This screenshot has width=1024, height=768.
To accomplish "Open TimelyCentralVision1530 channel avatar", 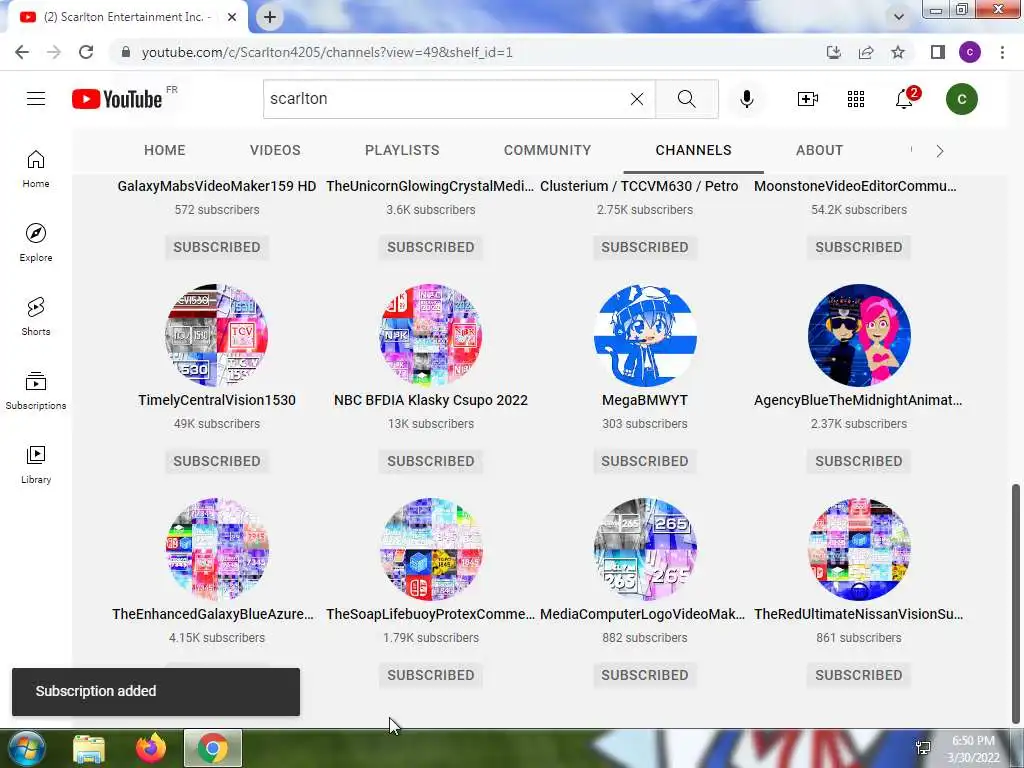I will (x=217, y=335).
